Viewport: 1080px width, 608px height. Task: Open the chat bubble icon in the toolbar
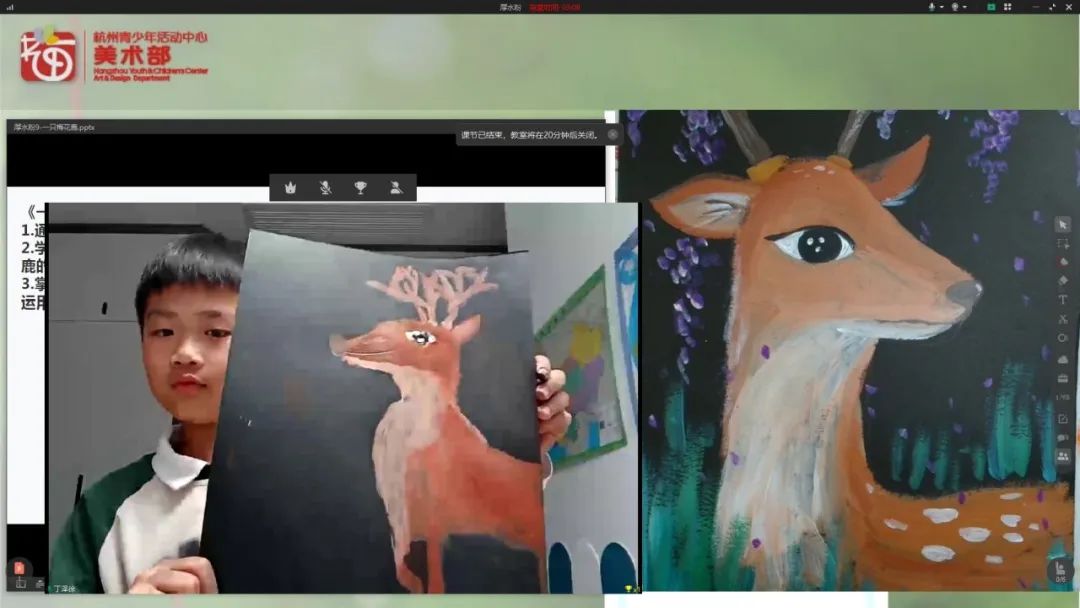(x=1062, y=437)
